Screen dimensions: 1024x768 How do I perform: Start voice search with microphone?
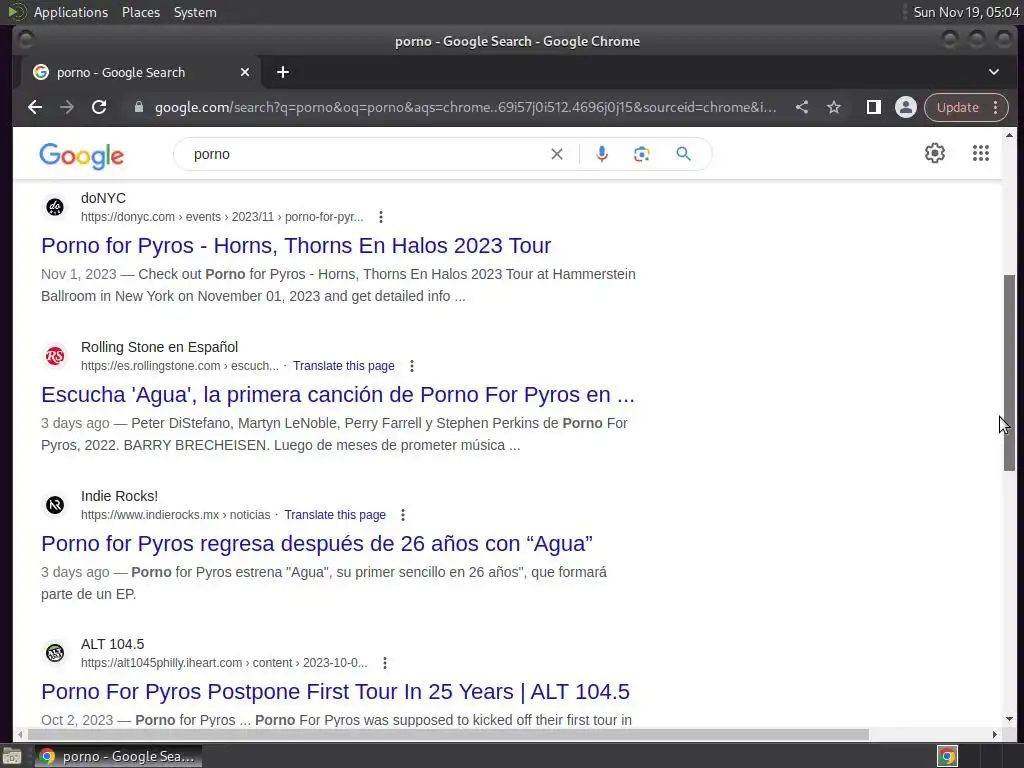[x=602, y=154]
